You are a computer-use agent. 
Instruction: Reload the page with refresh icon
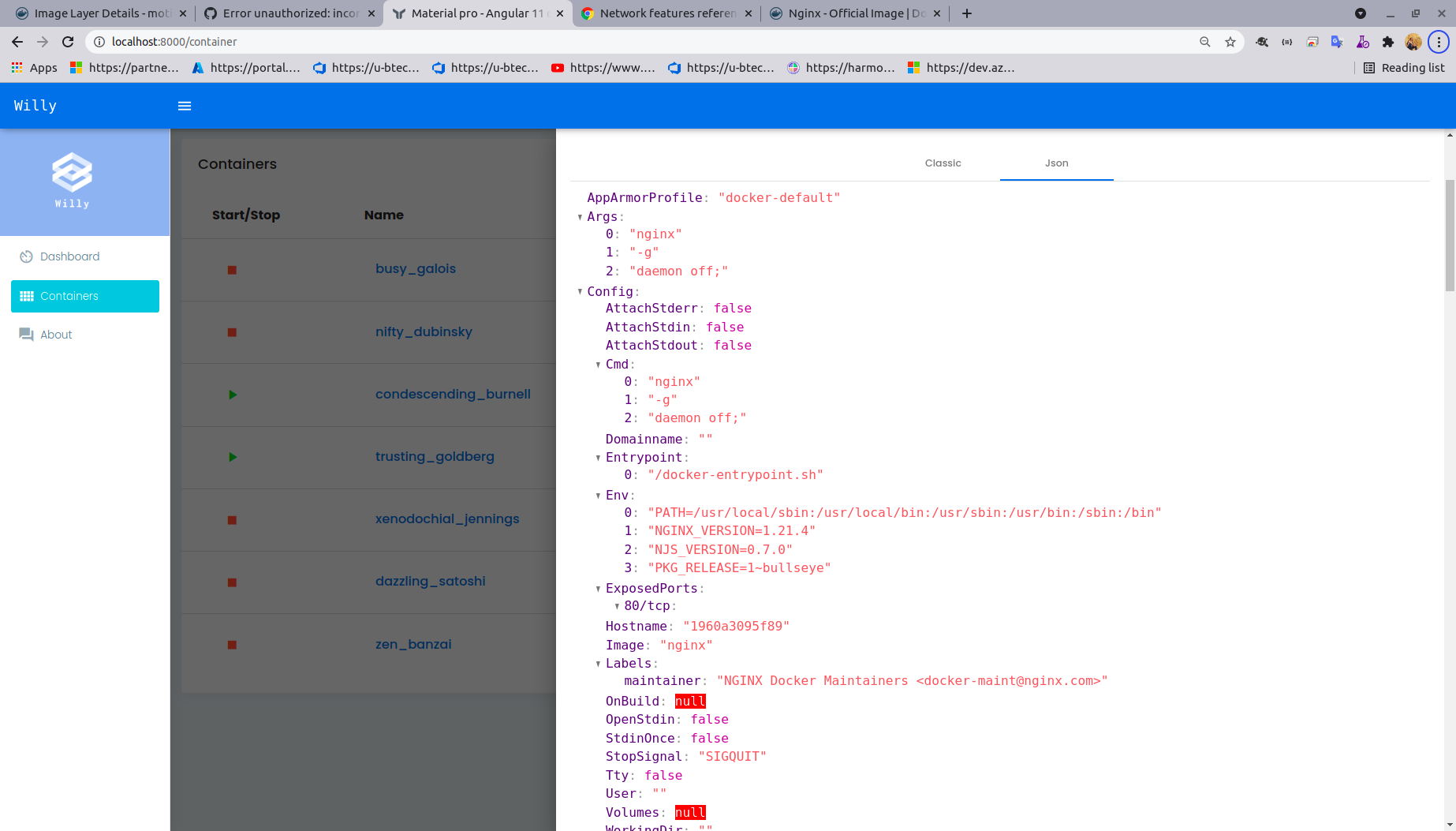click(x=68, y=42)
